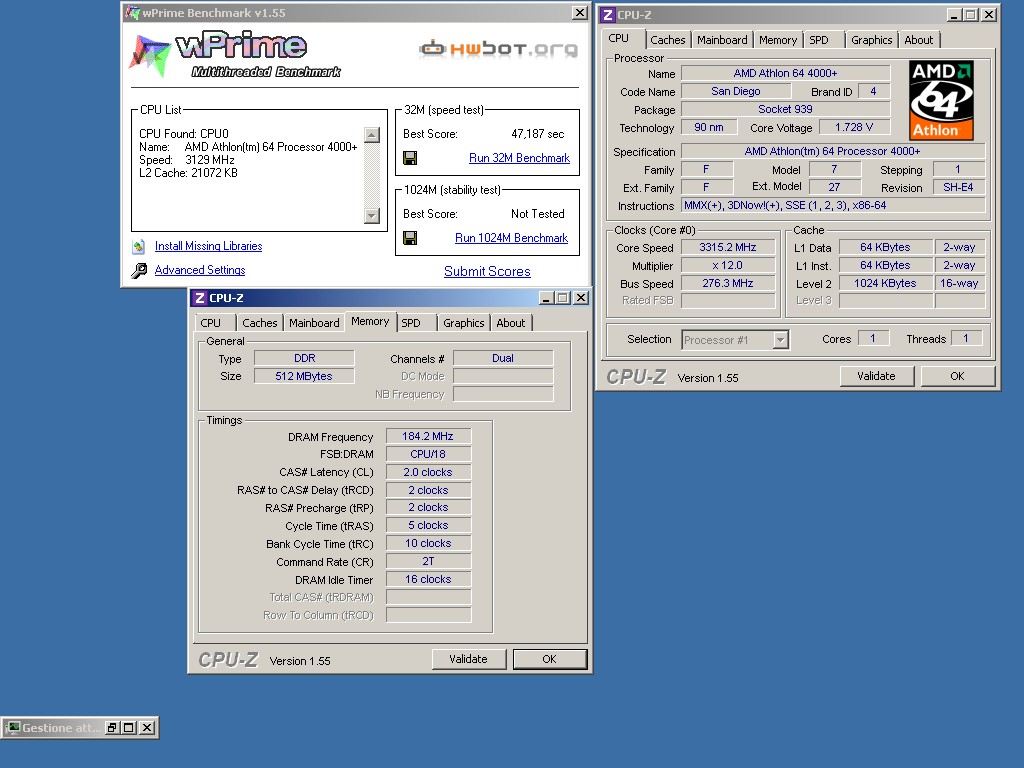Click the Multiplier value x 12.0
The height and width of the screenshot is (768, 1024).
click(728, 266)
